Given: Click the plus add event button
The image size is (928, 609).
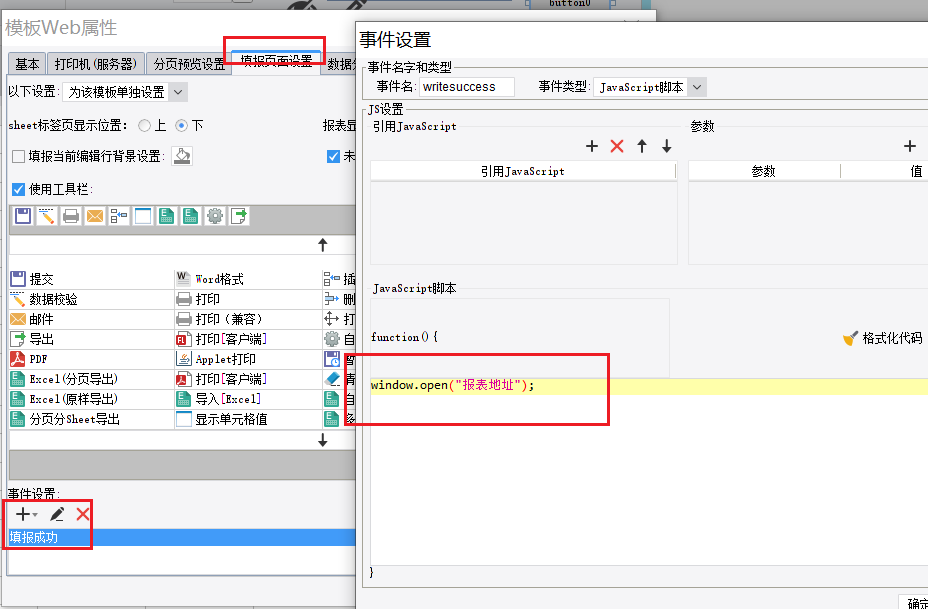Looking at the screenshot, I should click(x=26, y=514).
